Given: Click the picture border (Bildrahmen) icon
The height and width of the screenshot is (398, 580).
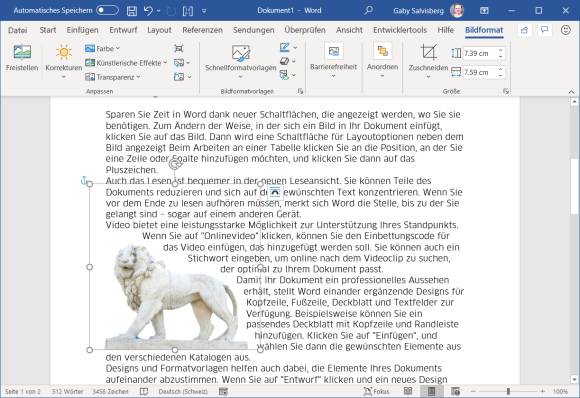Looking at the screenshot, I should click(x=284, y=47).
